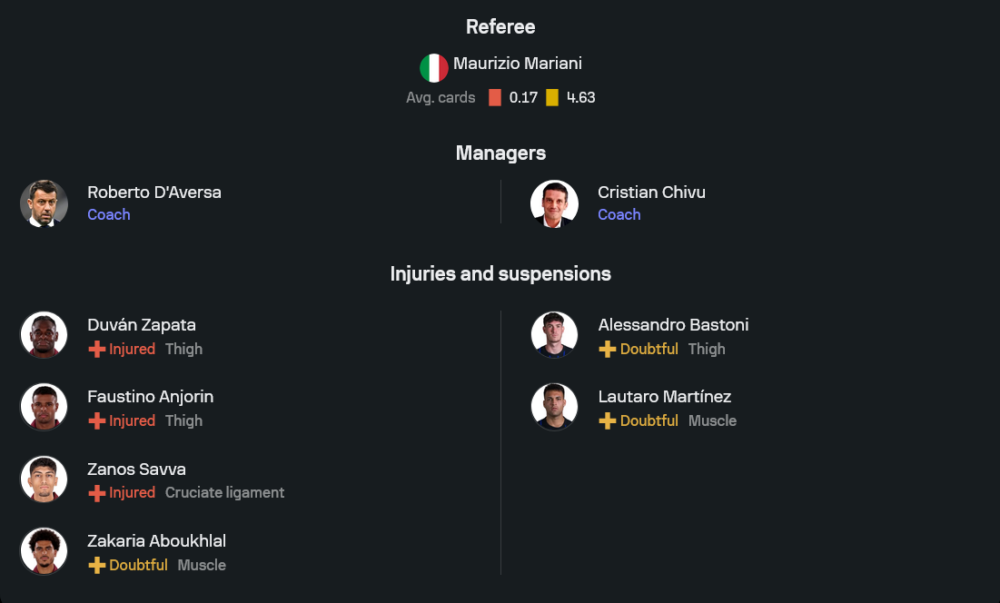Open manager Roberto D'Aversa's page
The image size is (1000, 603).
[154, 192]
